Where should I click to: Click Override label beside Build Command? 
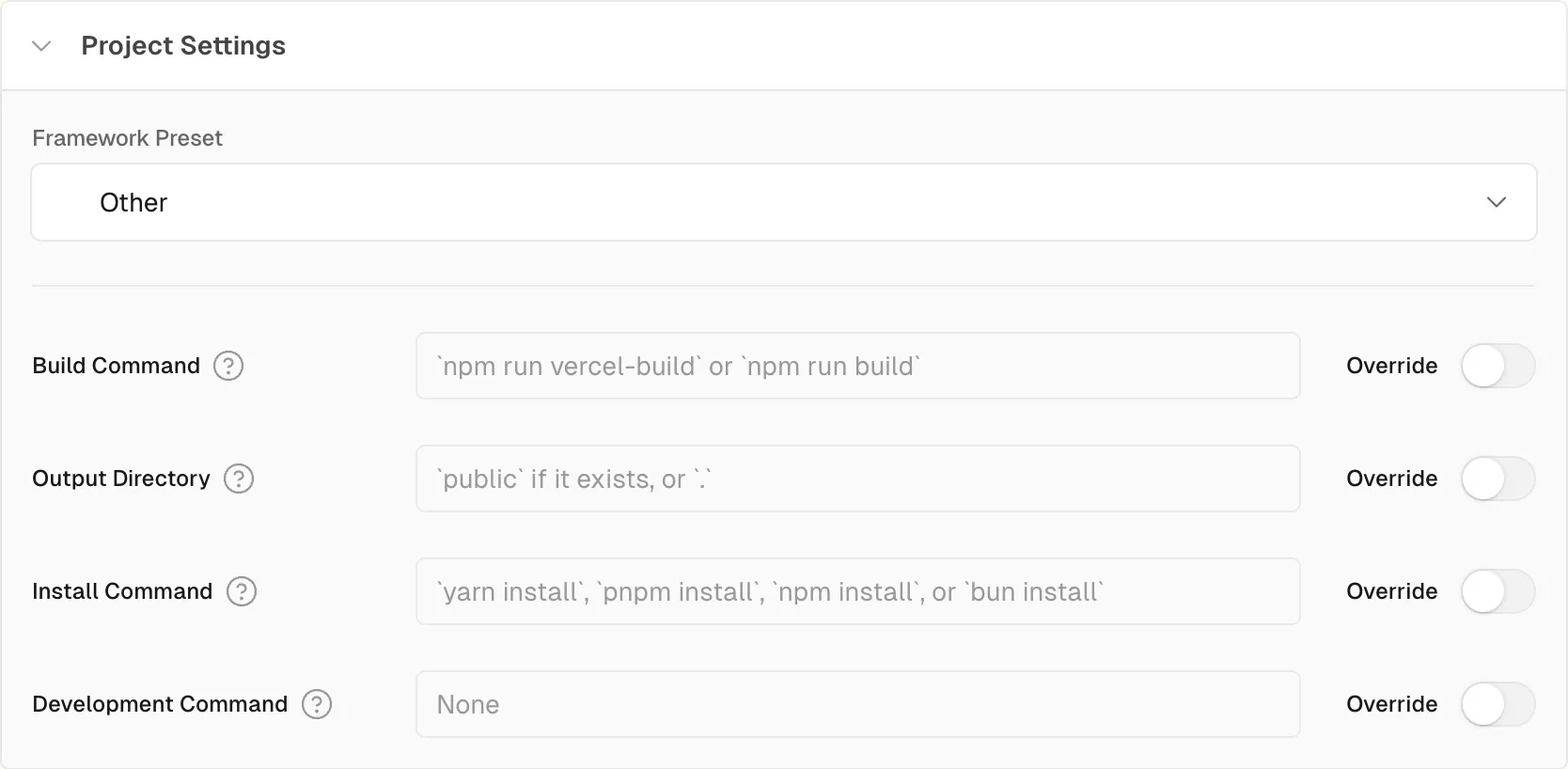1391,366
